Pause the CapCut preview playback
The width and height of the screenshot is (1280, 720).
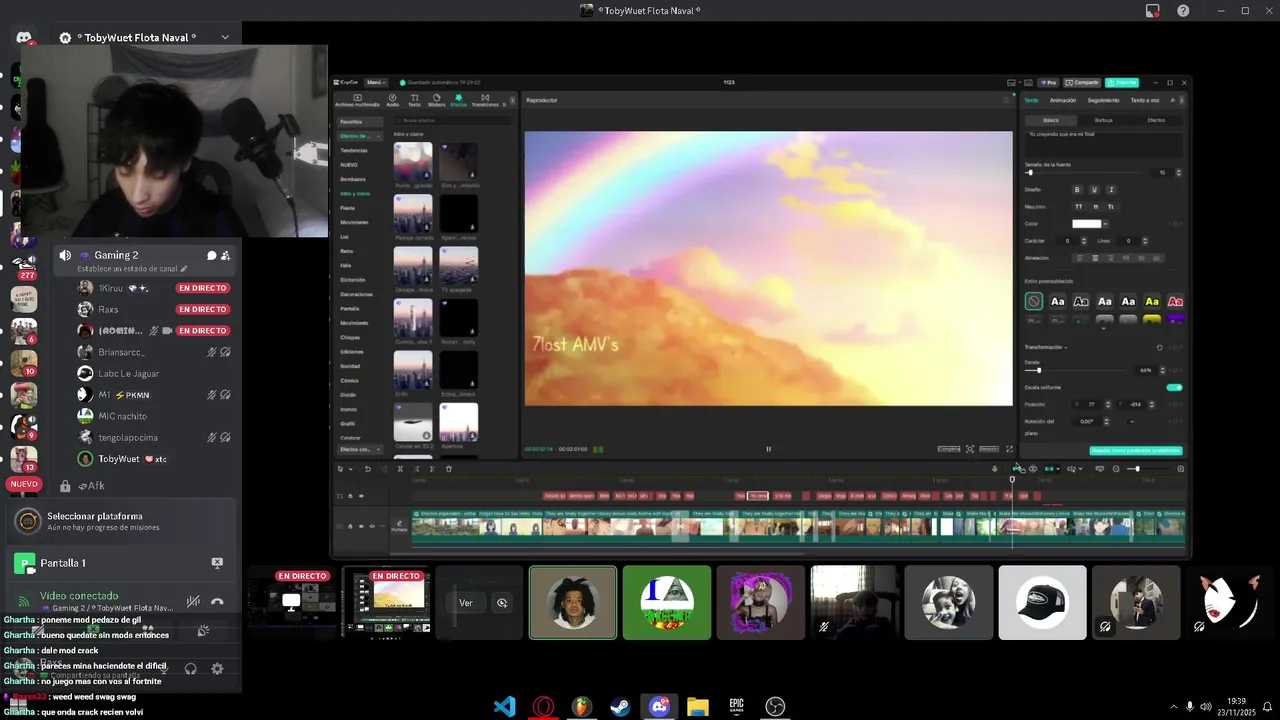click(x=768, y=449)
